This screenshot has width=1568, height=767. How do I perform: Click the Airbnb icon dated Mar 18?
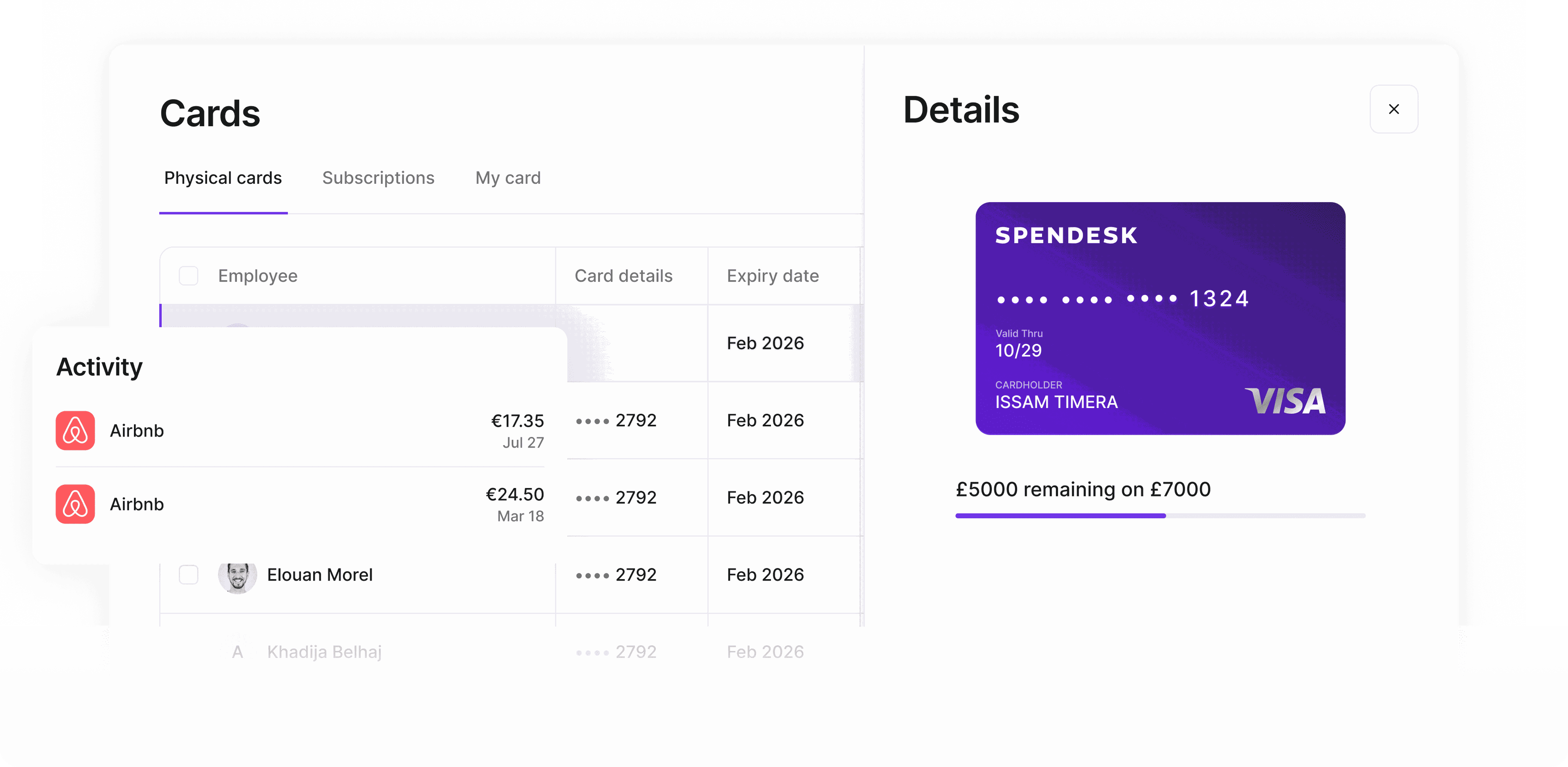pos(75,504)
